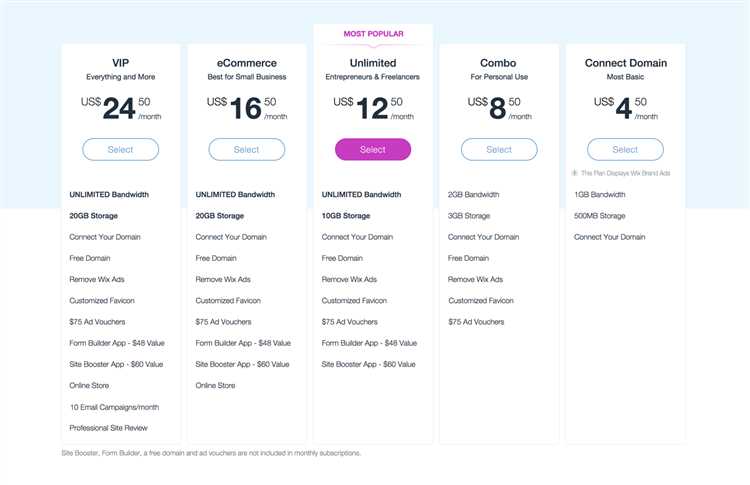Select the Connect Domain plan
Image resolution: width=750 pixels, height=485 pixels.
point(626,150)
